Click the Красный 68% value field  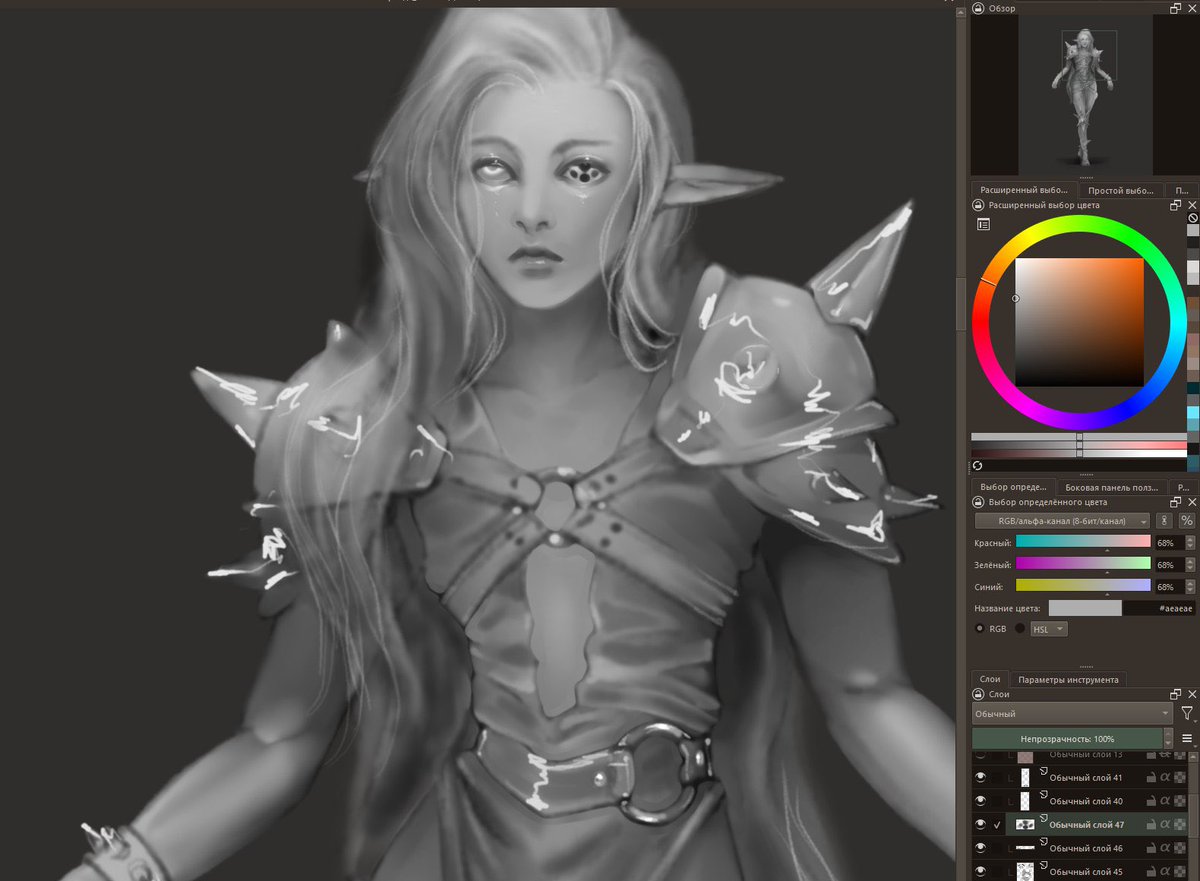pyautogui.click(x=1169, y=542)
